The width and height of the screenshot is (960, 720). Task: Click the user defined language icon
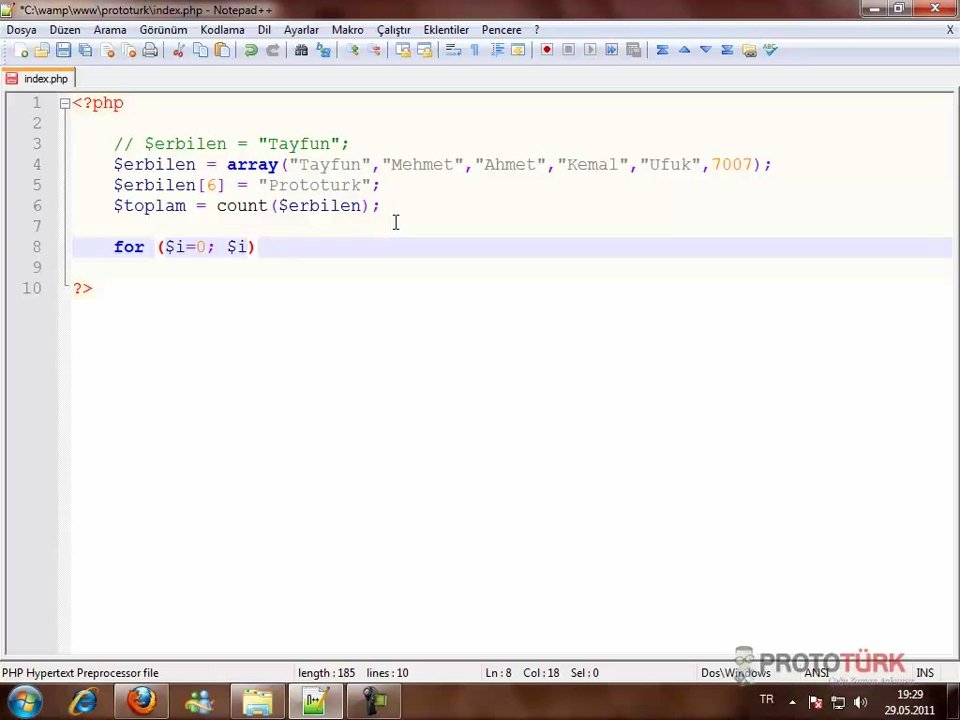(518, 50)
